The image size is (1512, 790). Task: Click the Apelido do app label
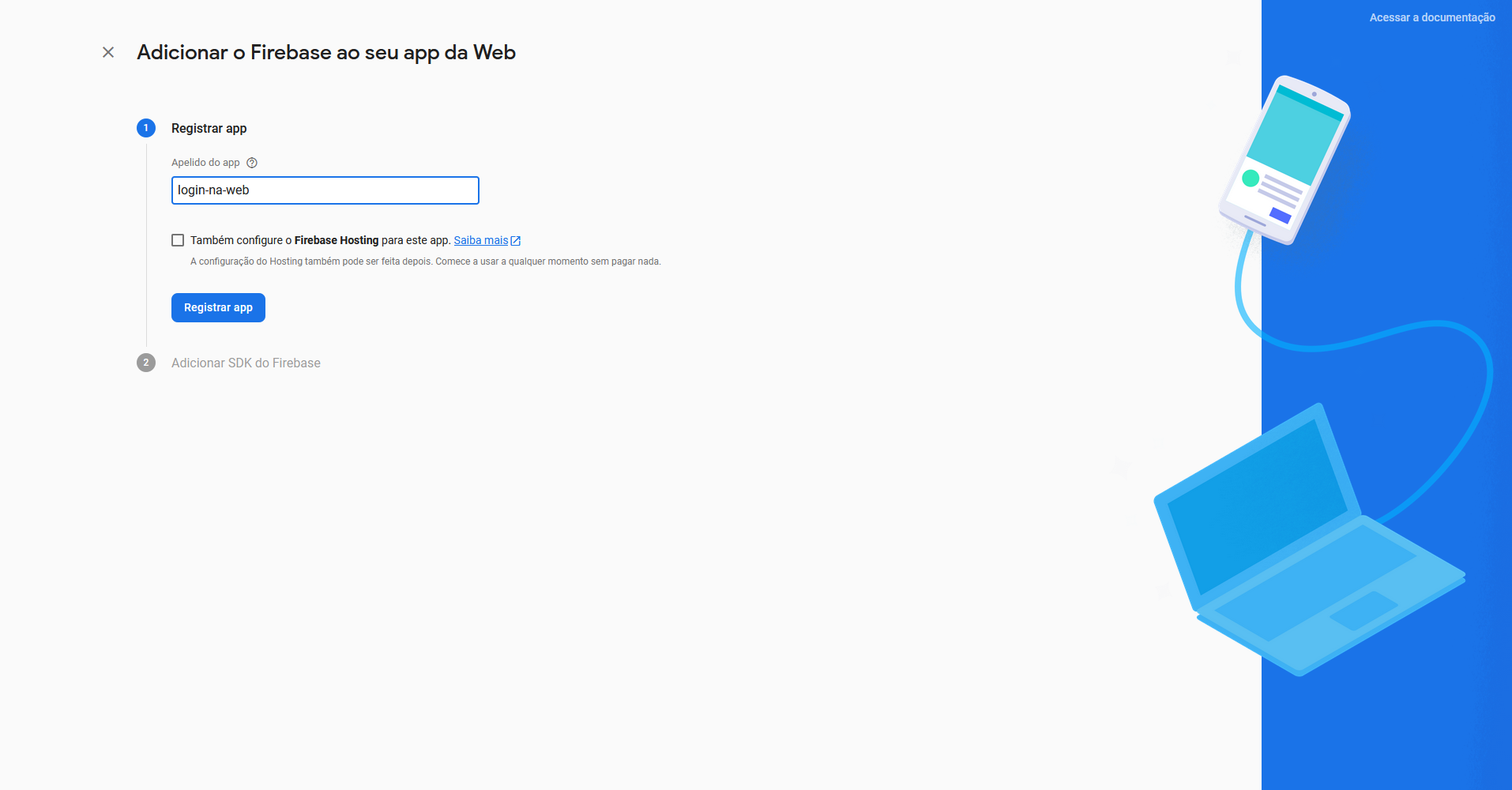pyautogui.click(x=205, y=163)
